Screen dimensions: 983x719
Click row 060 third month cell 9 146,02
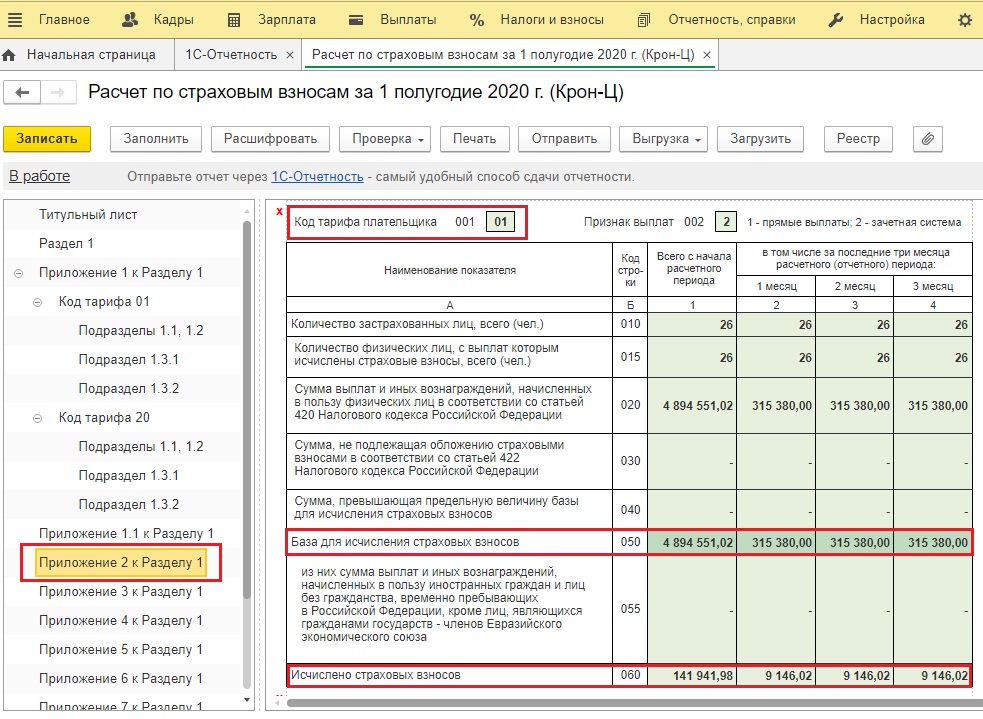click(932, 676)
